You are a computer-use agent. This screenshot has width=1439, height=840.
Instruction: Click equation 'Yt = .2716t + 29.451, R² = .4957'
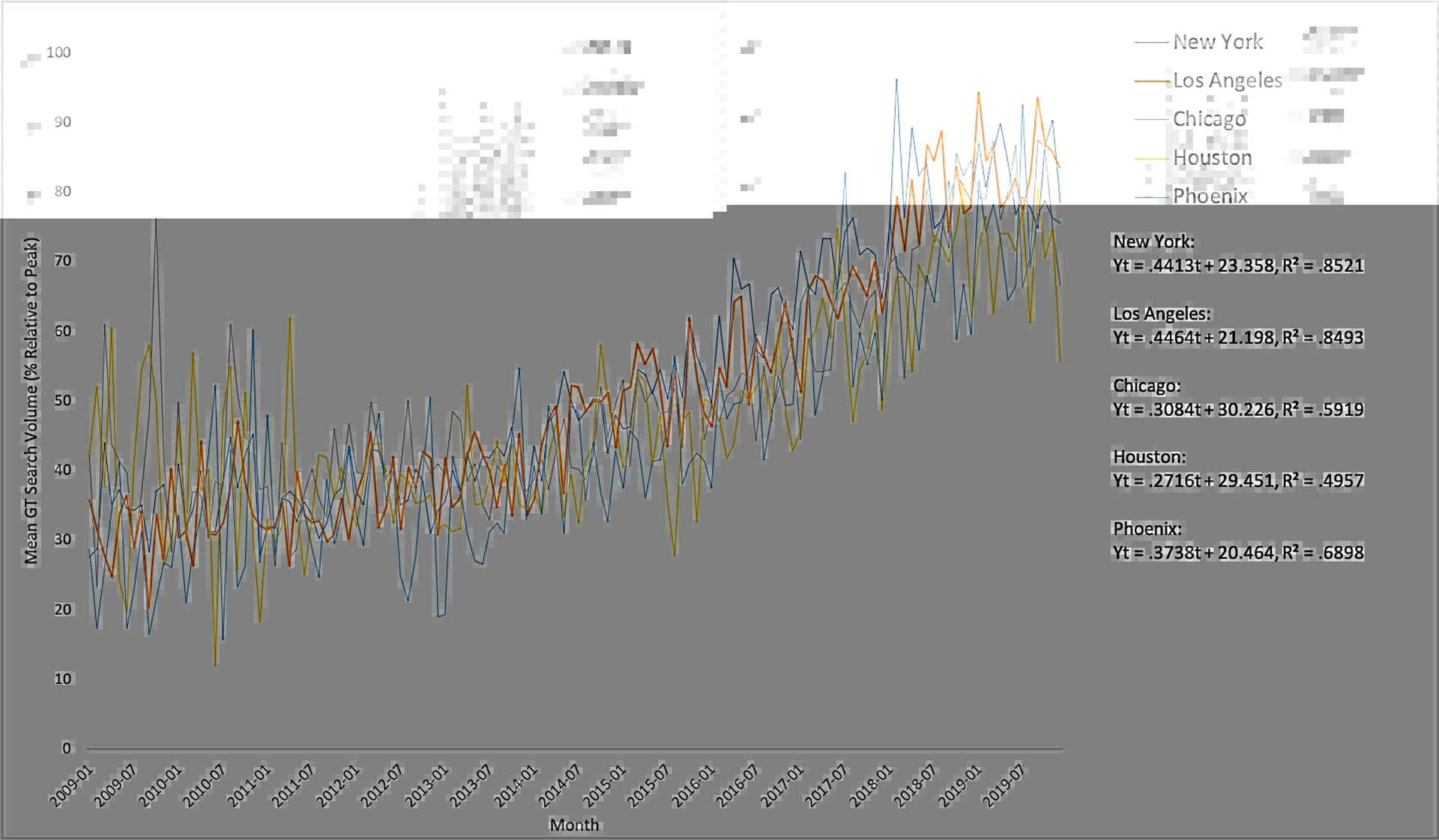[1238, 480]
